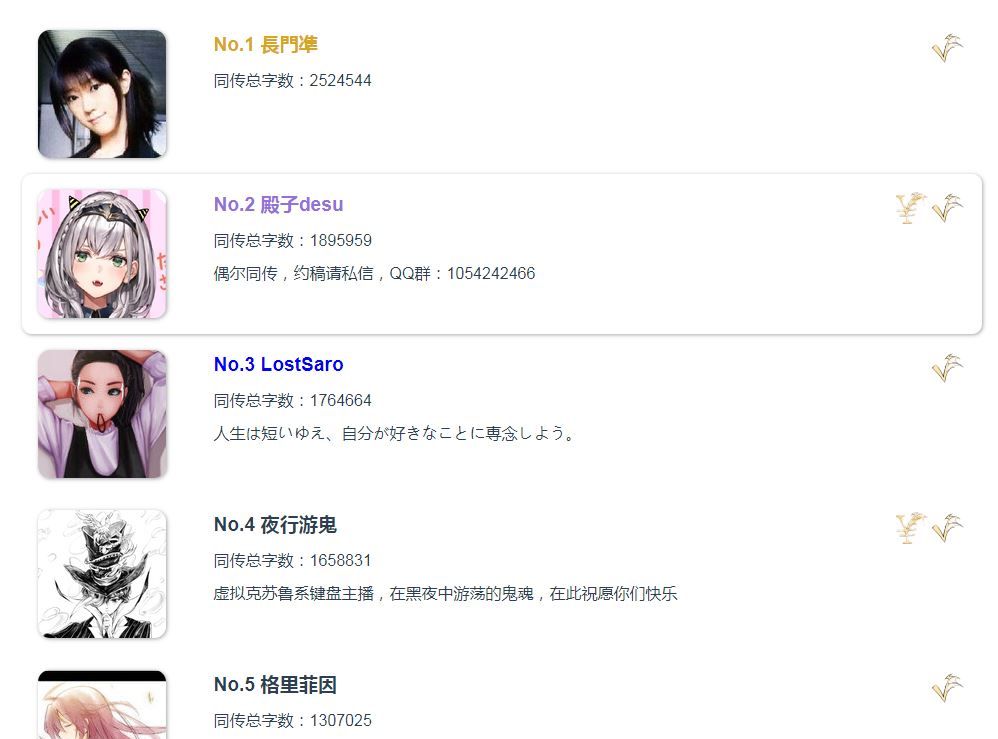
Task: Click the yen wheat badge of 殿子desu
Action: pos(911,208)
